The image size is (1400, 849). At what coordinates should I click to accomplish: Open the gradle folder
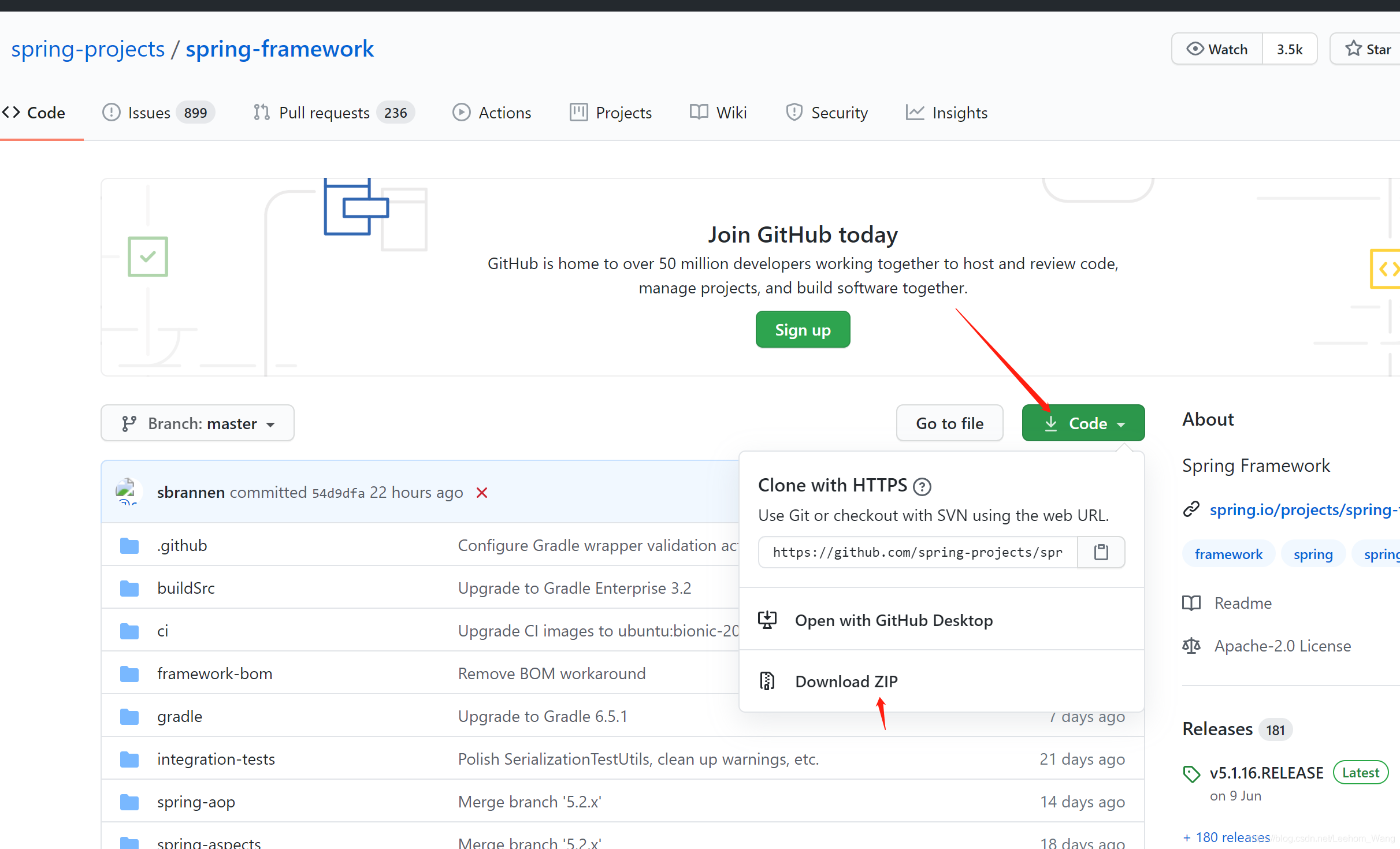[180, 717]
